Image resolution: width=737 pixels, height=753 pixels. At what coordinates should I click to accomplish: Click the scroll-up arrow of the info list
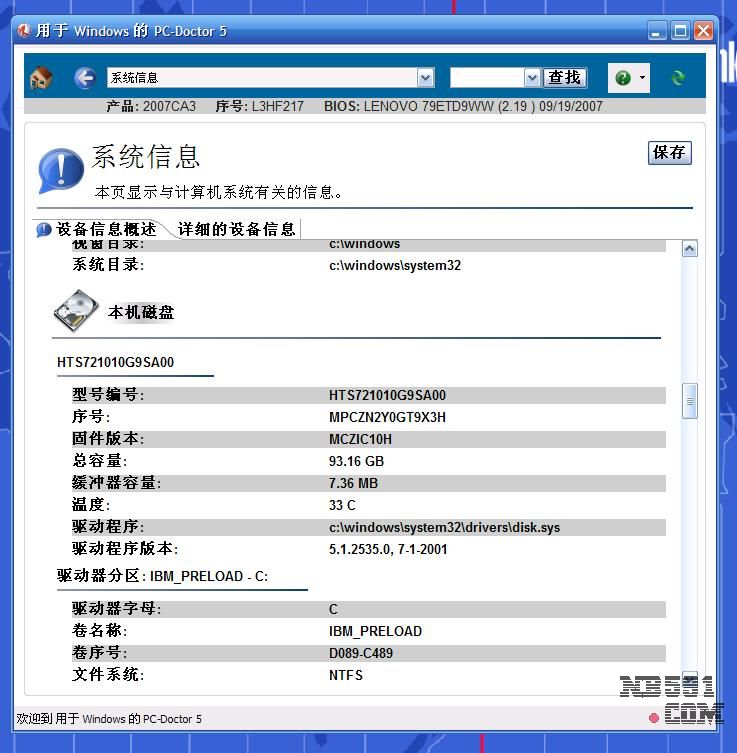(x=690, y=248)
